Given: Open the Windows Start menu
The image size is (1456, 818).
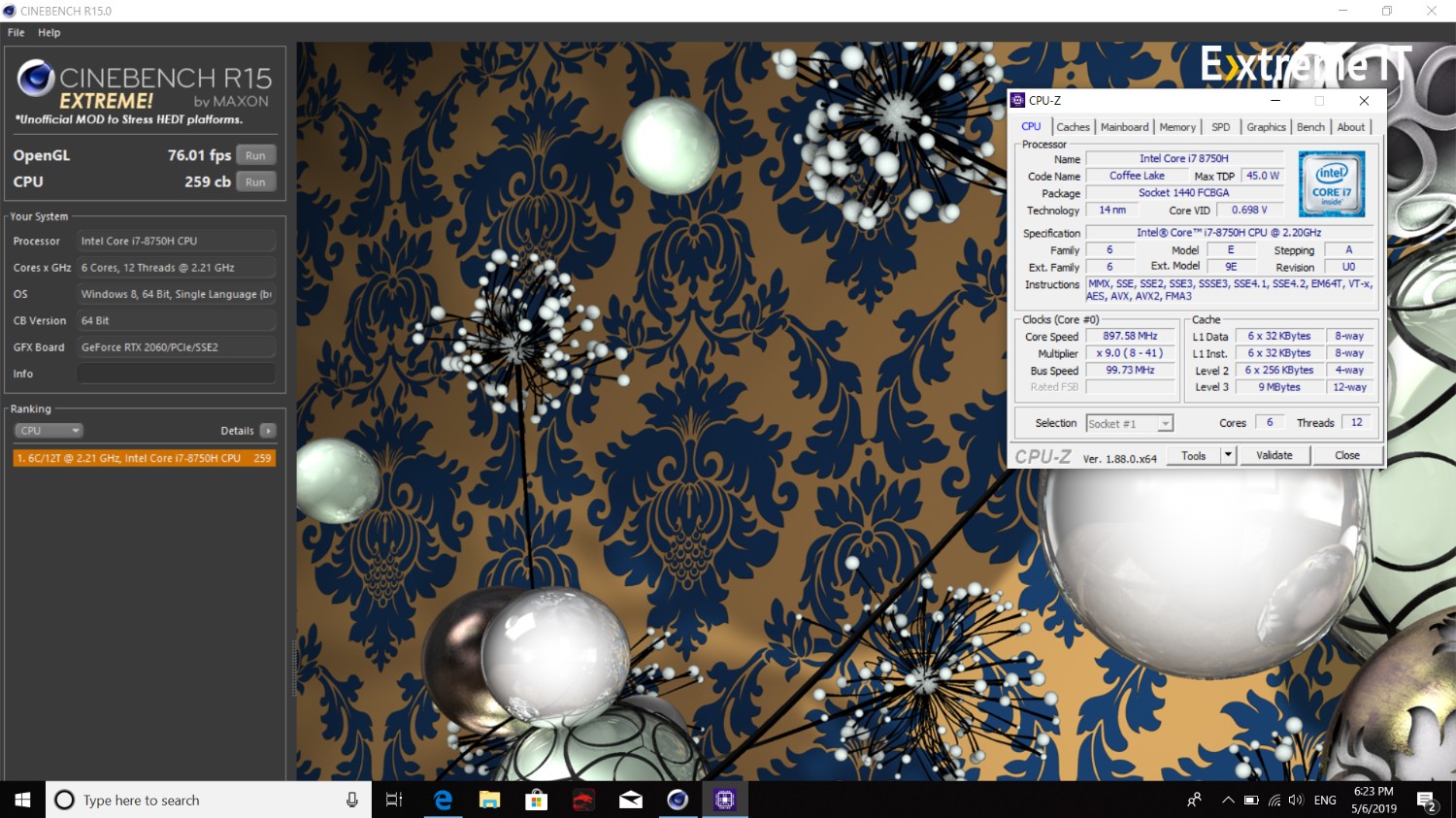Looking at the screenshot, I should (22, 800).
